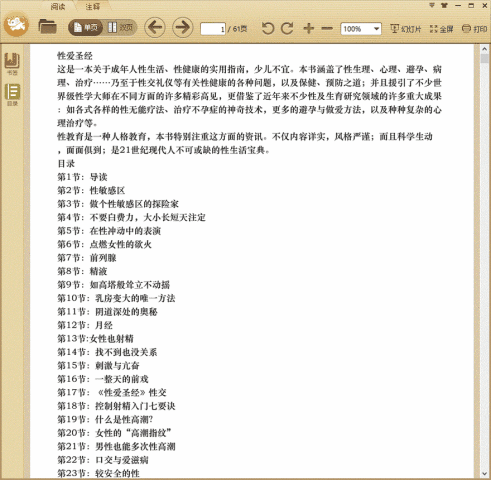Switch to single page (单页) view
This screenshot has height=480, width=491.
86,27
